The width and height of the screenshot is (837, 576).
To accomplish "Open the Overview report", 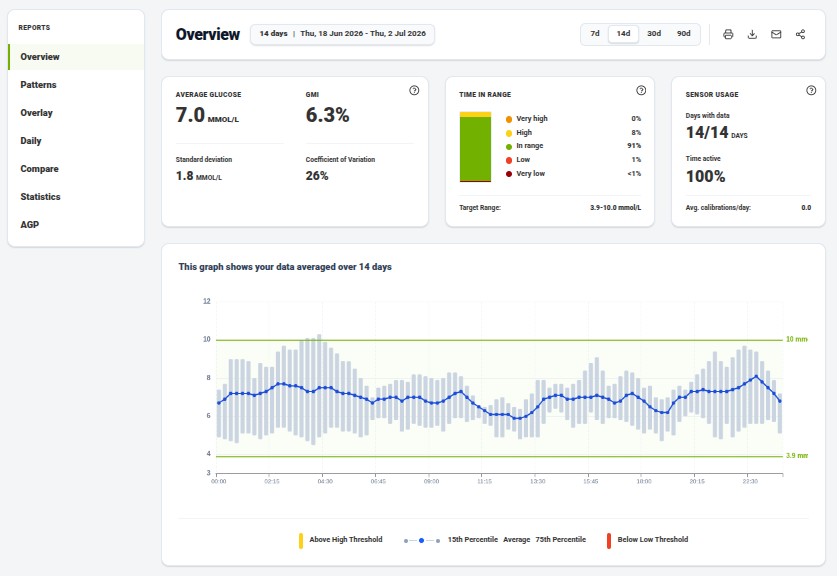I will click(x=76, y=57).
